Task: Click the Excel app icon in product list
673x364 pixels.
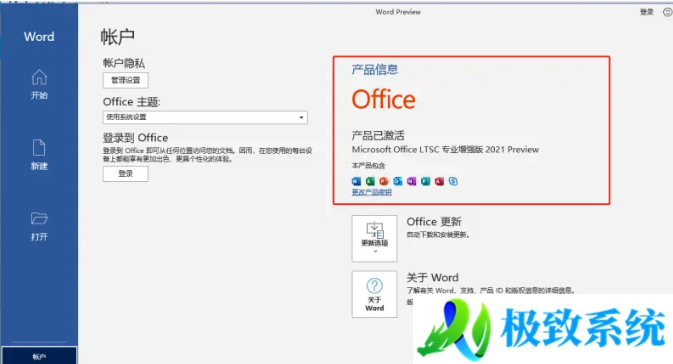Action: [370, 182]
